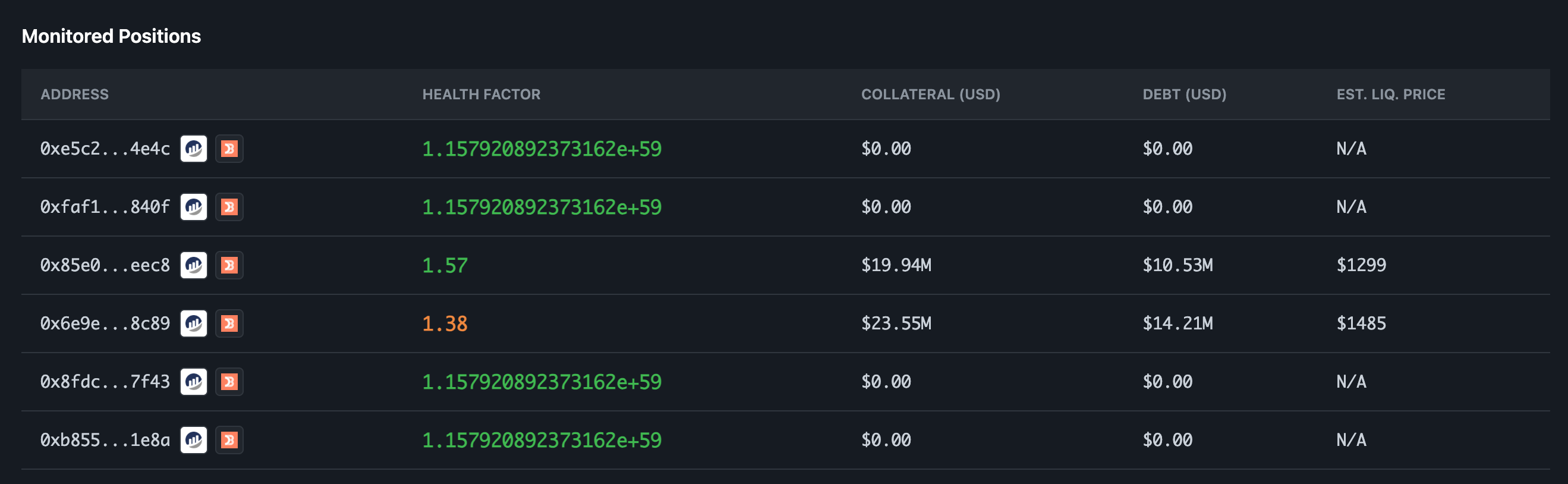
Task: Open orange DeBank icon for 0x8fdc...7f43
Action: coord(229,382)
